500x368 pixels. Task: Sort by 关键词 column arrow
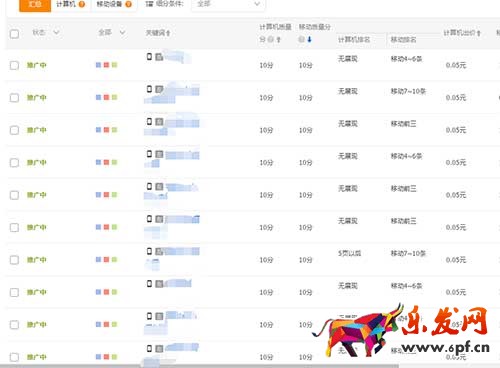pos(168,33)
